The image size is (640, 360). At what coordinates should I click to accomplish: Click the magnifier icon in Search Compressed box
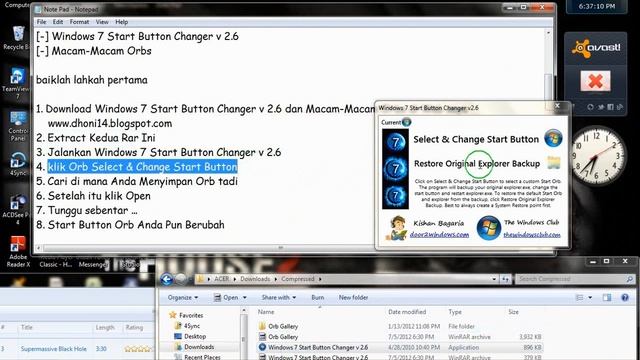click(x=629, y=279)
